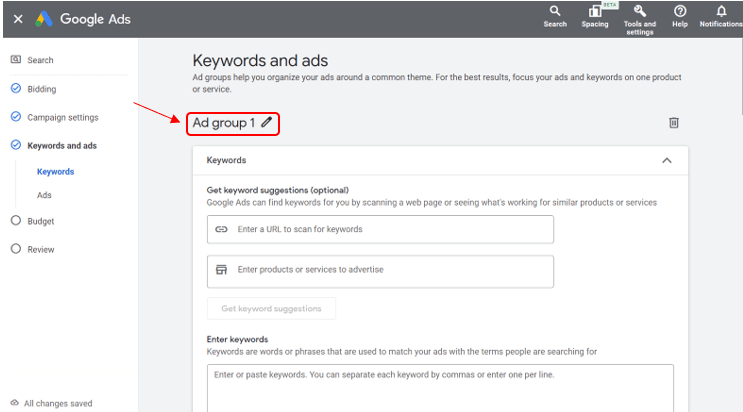The image size is (743, 412).
Task: Open Search from the top-right magnifier icon
Action: (555, 12)
